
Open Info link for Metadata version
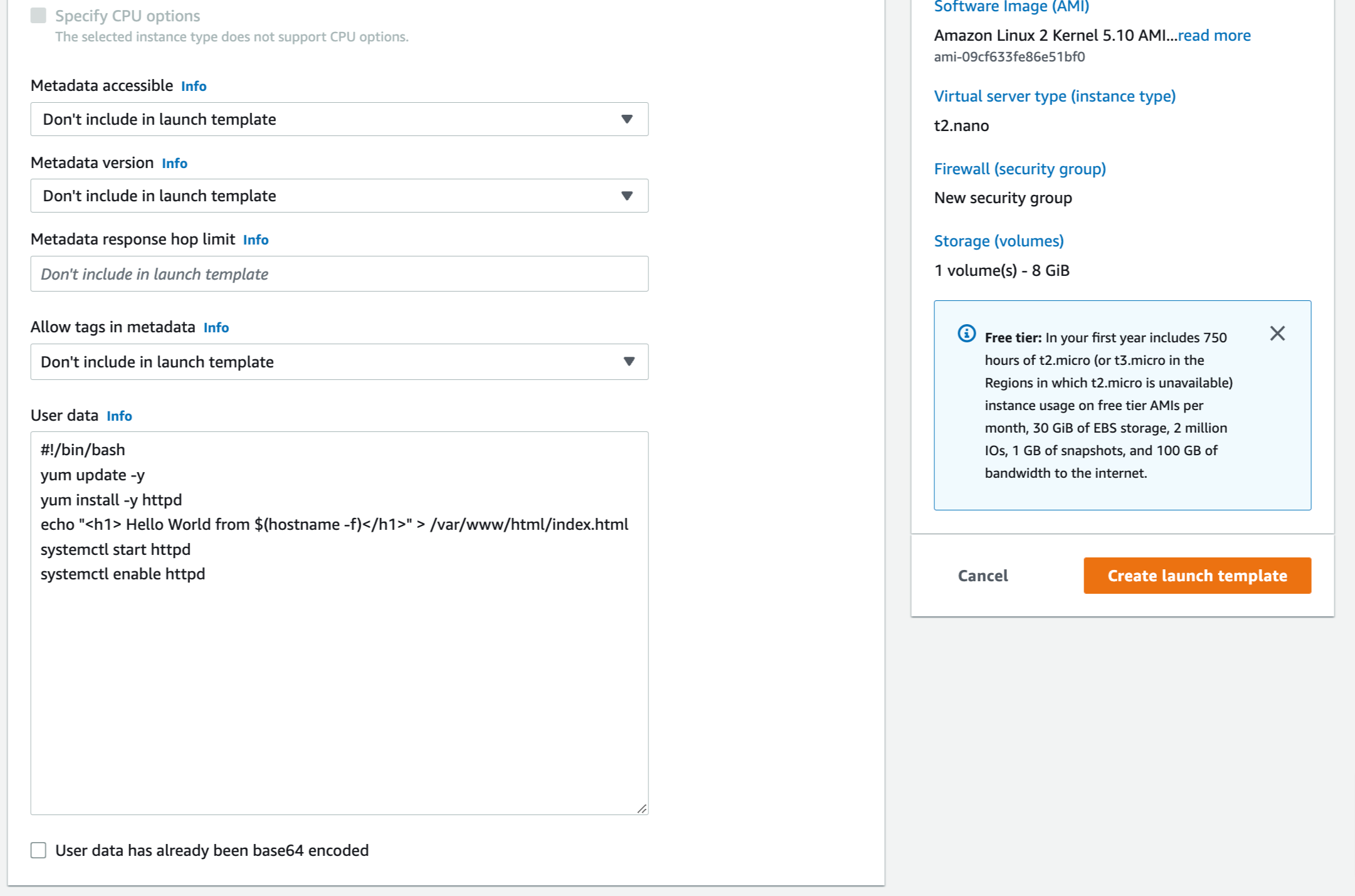(174, 163)
